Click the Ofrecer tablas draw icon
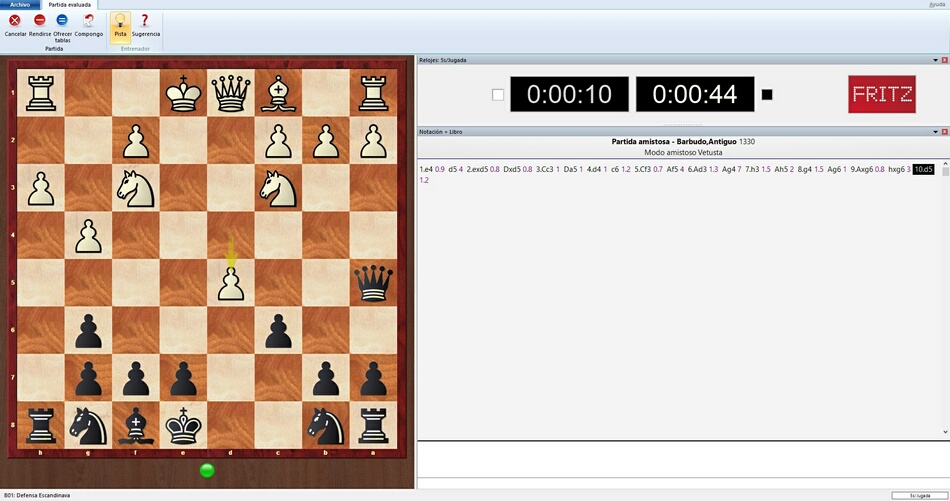950x501 pixels. (x=62, y=21)
